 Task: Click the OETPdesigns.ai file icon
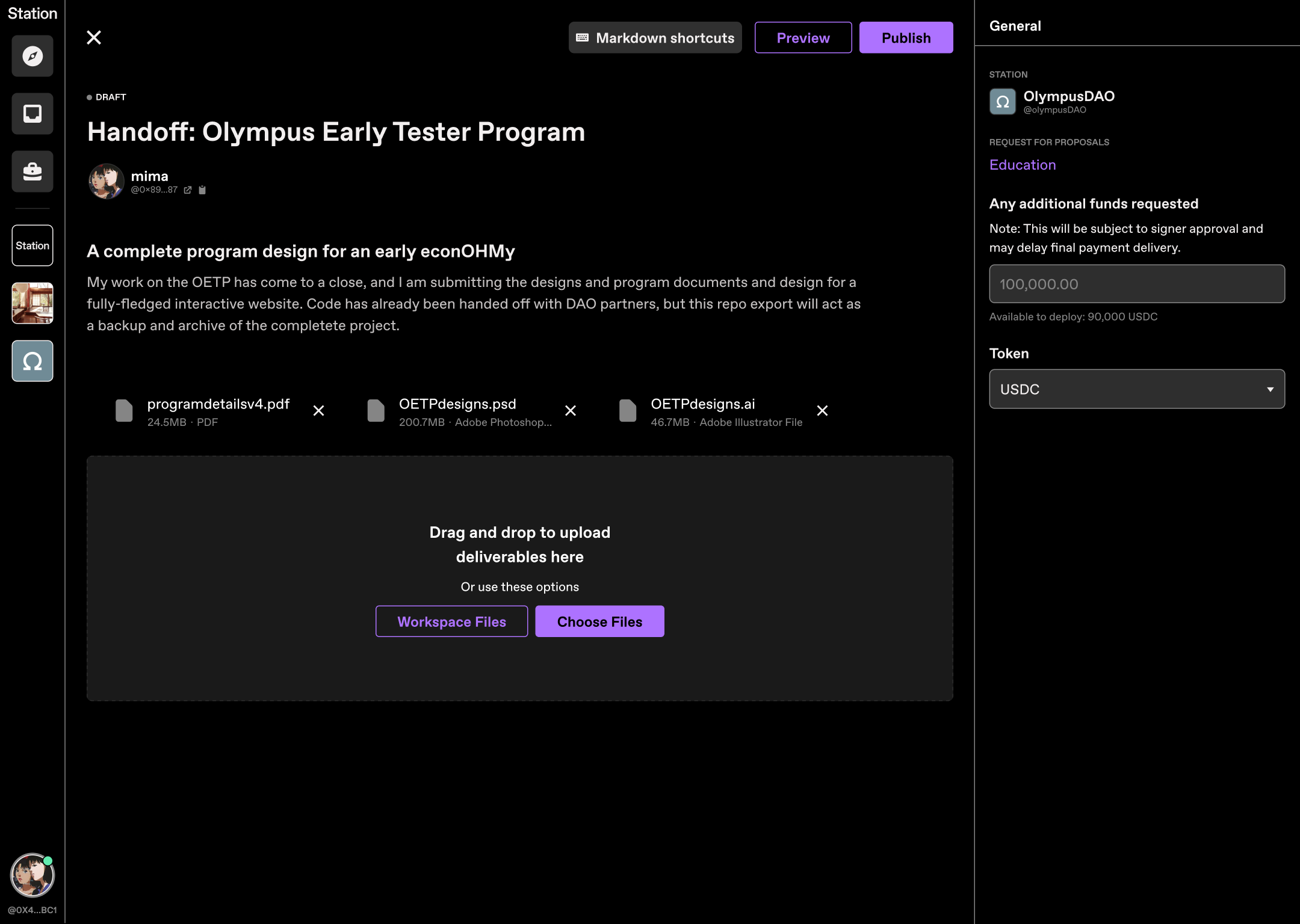click(x=628, y=411)
